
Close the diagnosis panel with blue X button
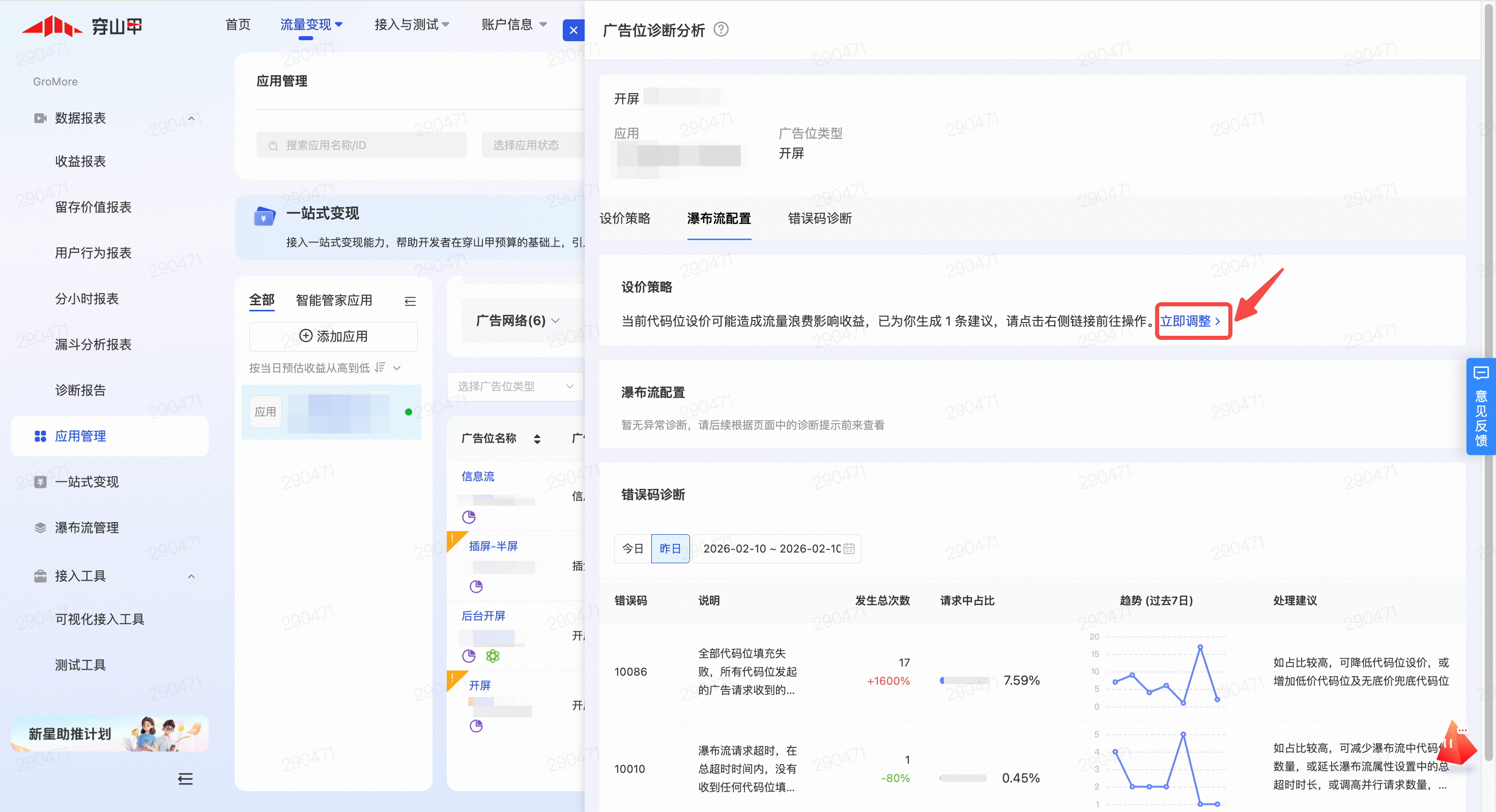[x=573, y=30]
